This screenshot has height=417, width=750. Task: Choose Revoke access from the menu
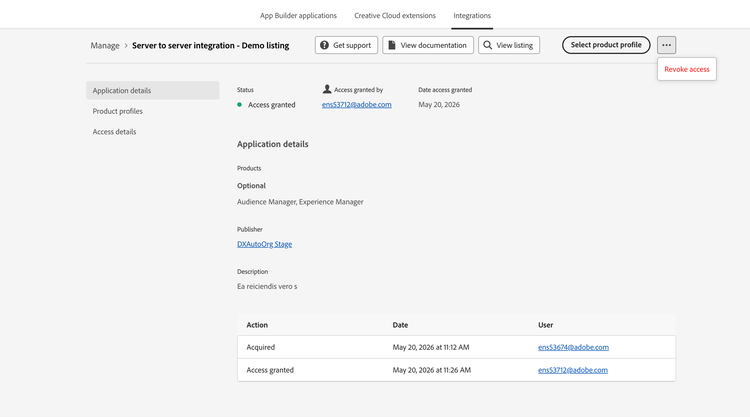tap(686, 69)
